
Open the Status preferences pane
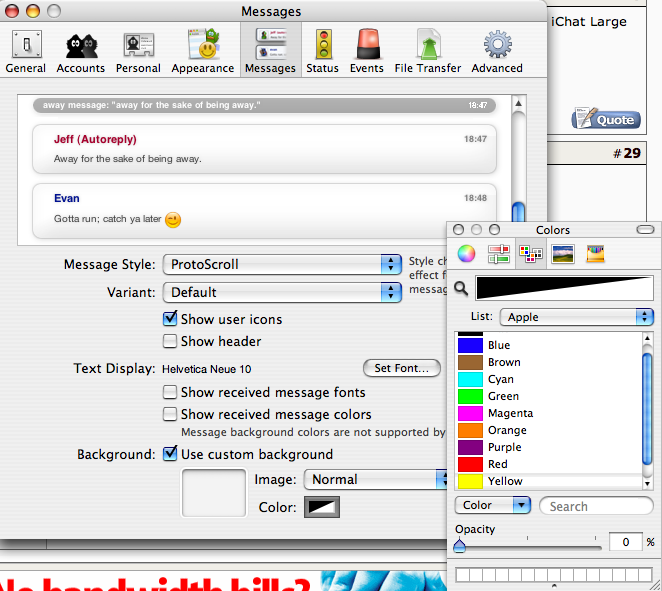(x=323, y=52)
